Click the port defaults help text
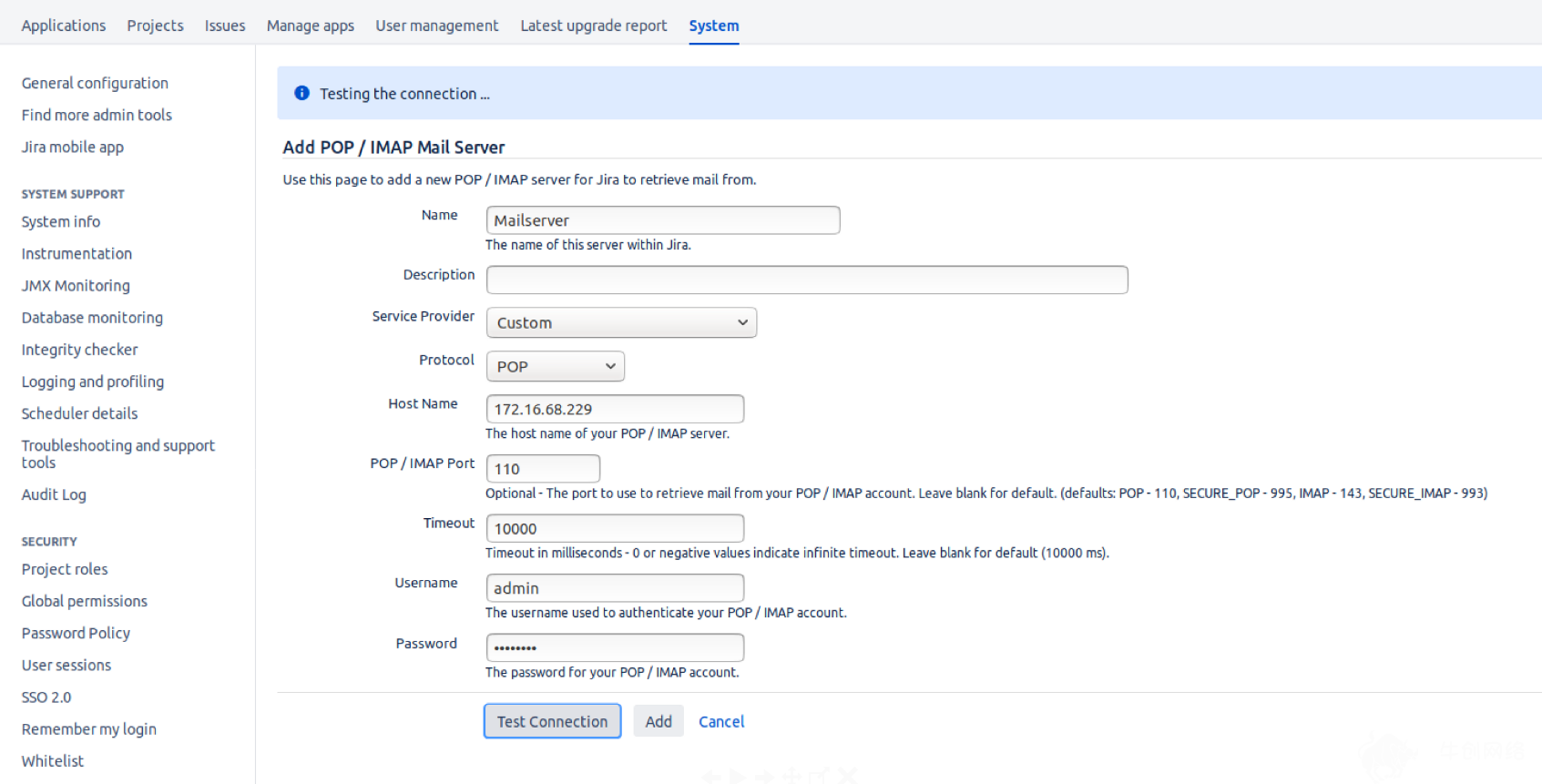This screenshot has width=1542, height=784. click(986, 493)
